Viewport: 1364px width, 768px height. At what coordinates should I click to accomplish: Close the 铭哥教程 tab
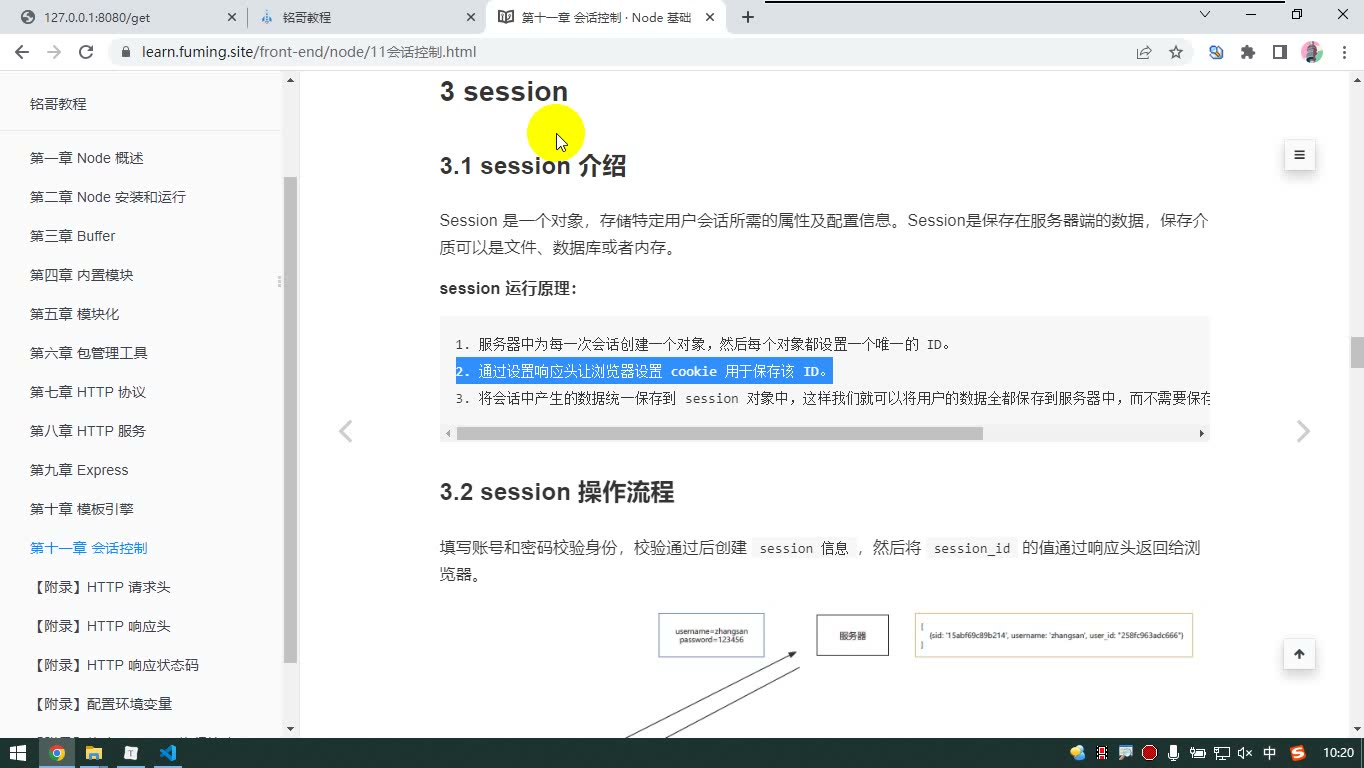click(471, 17)
